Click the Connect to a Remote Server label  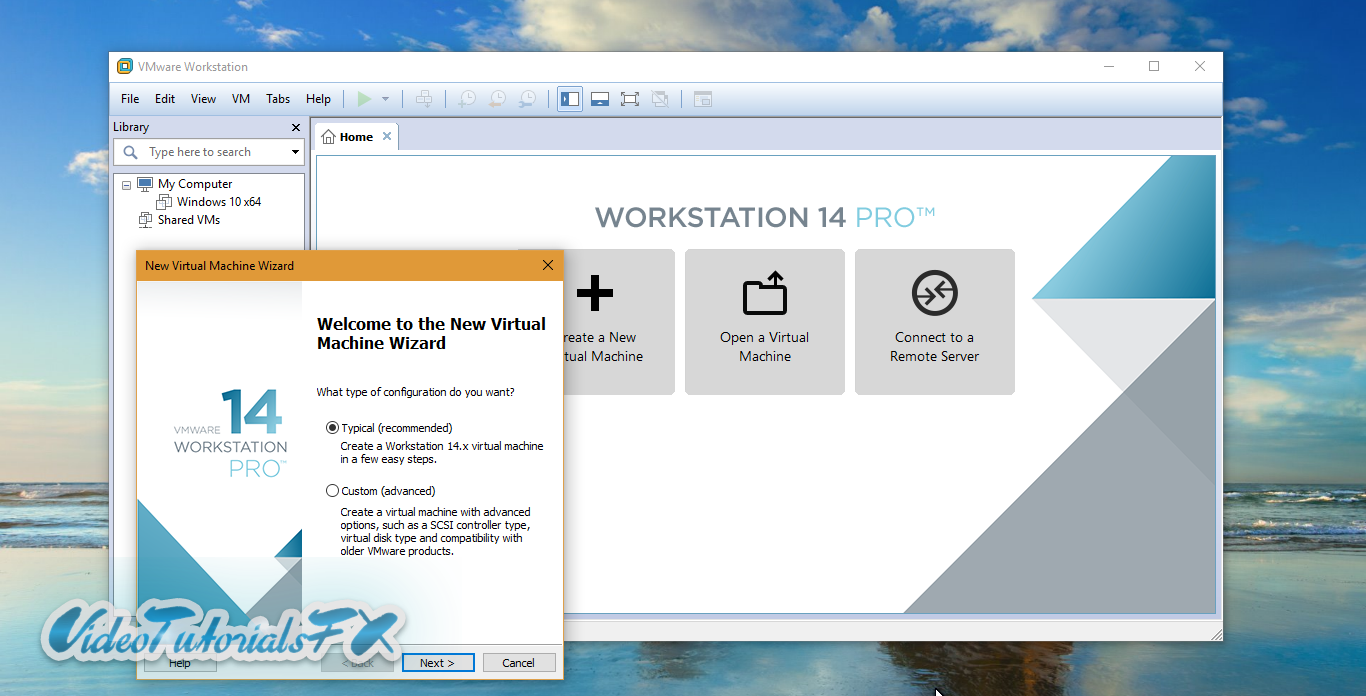(935, 347)
